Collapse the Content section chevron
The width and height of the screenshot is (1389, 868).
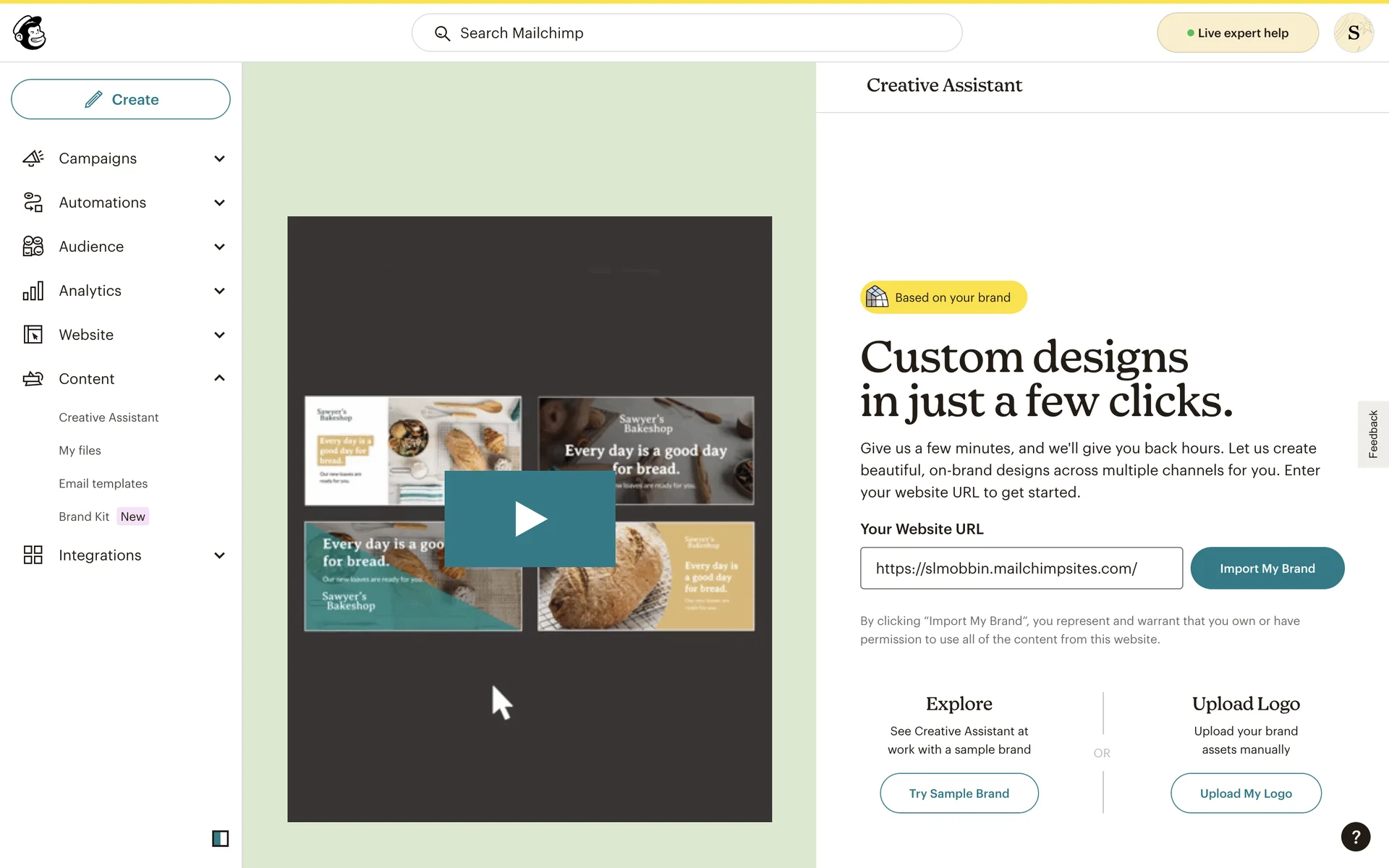click(219, 378)
